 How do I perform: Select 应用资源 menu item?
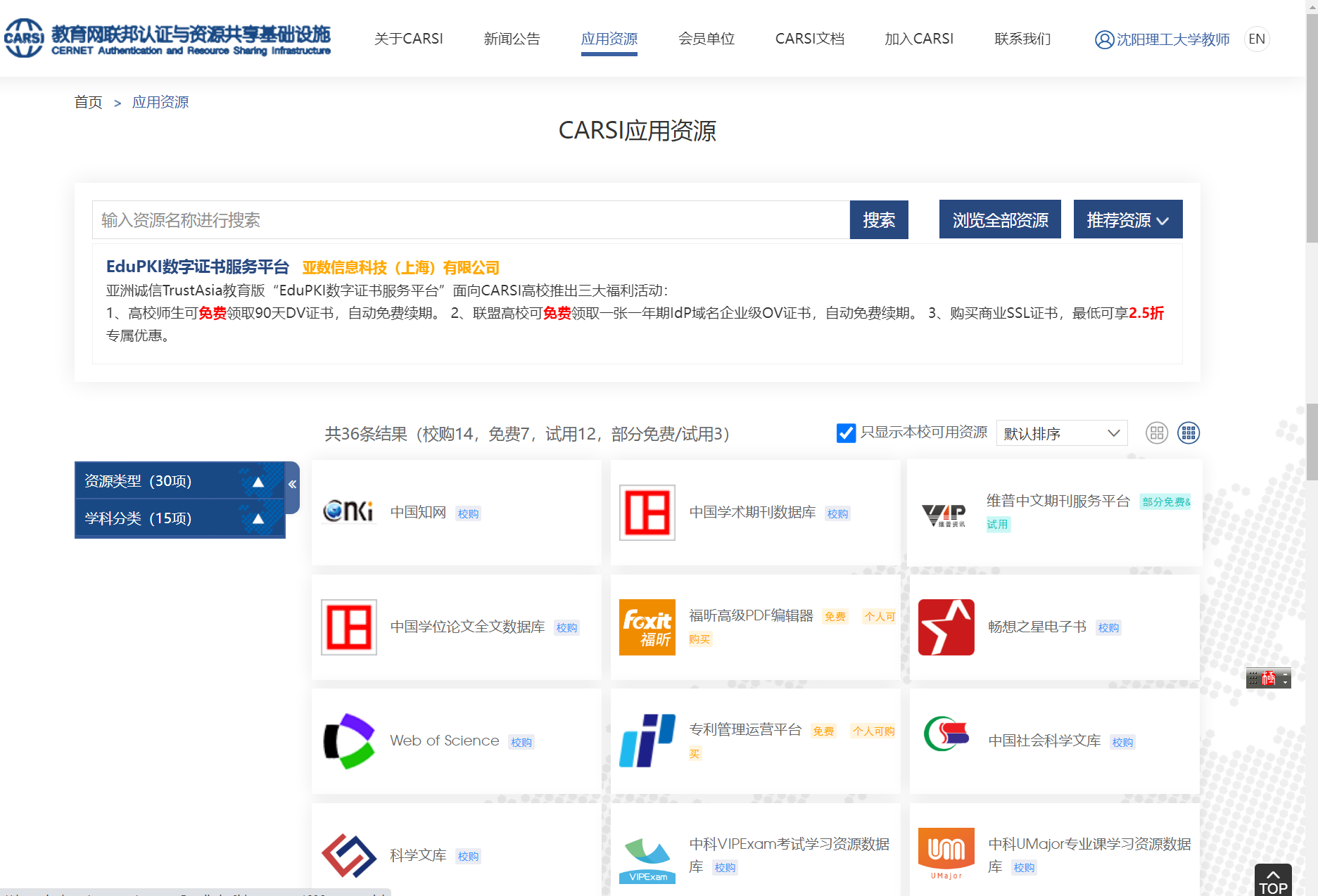point(609,39)
